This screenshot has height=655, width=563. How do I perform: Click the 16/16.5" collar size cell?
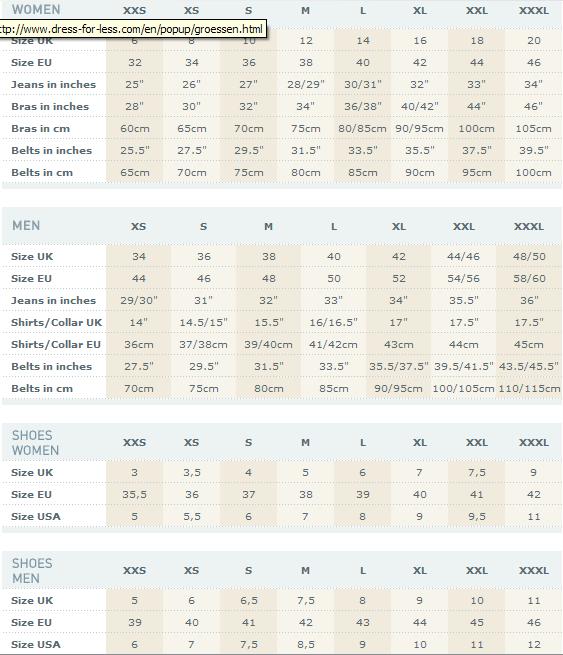pyautogui.click(x=333, y=322)
